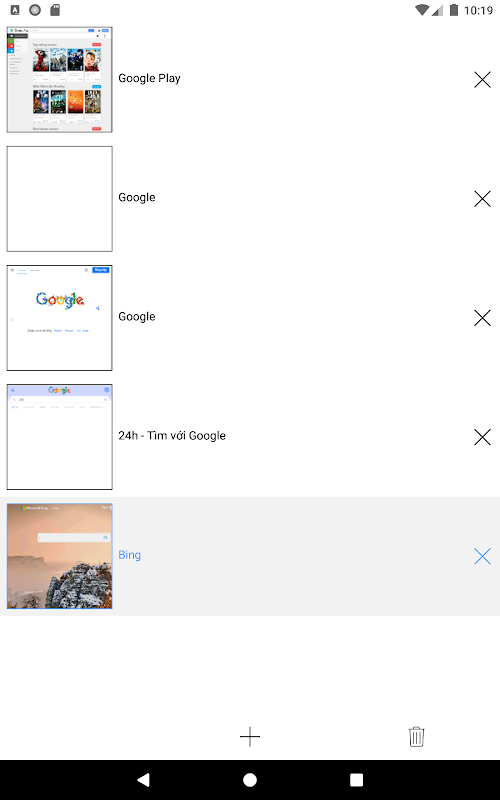
Task: Tap the battery status icon
Action: (x=453, y=10)
